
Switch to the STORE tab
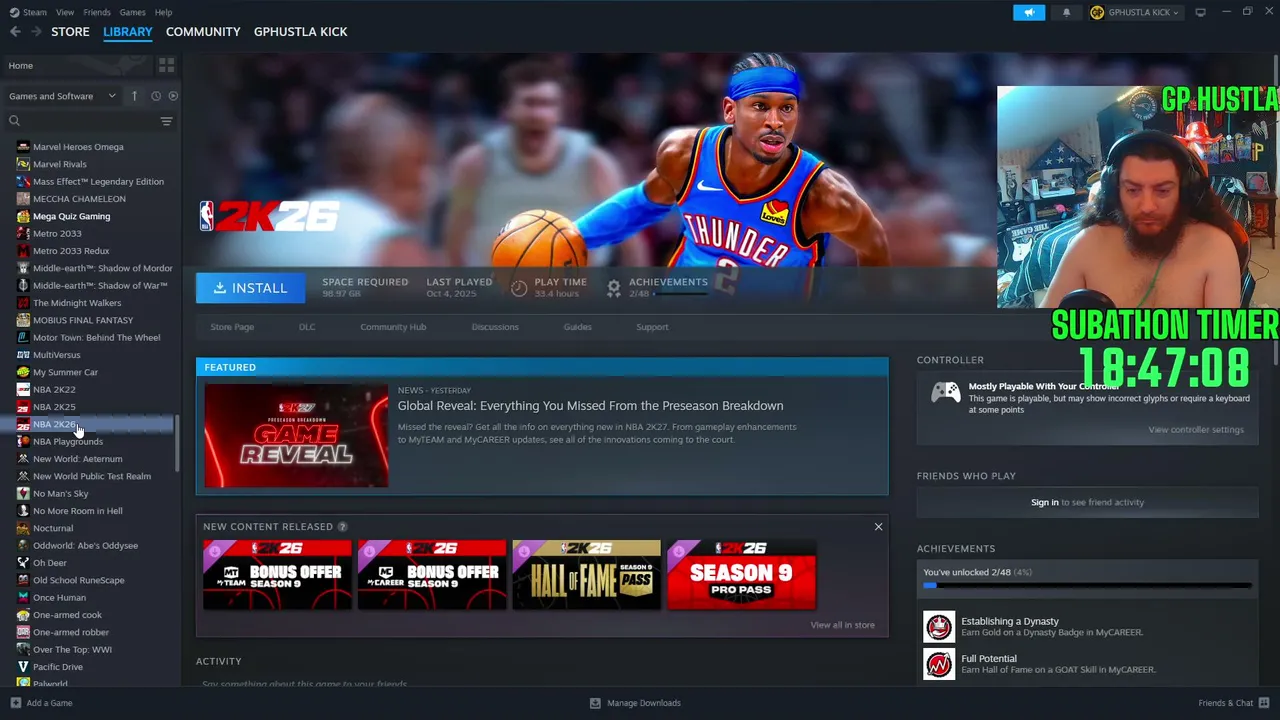pos(70,32)
